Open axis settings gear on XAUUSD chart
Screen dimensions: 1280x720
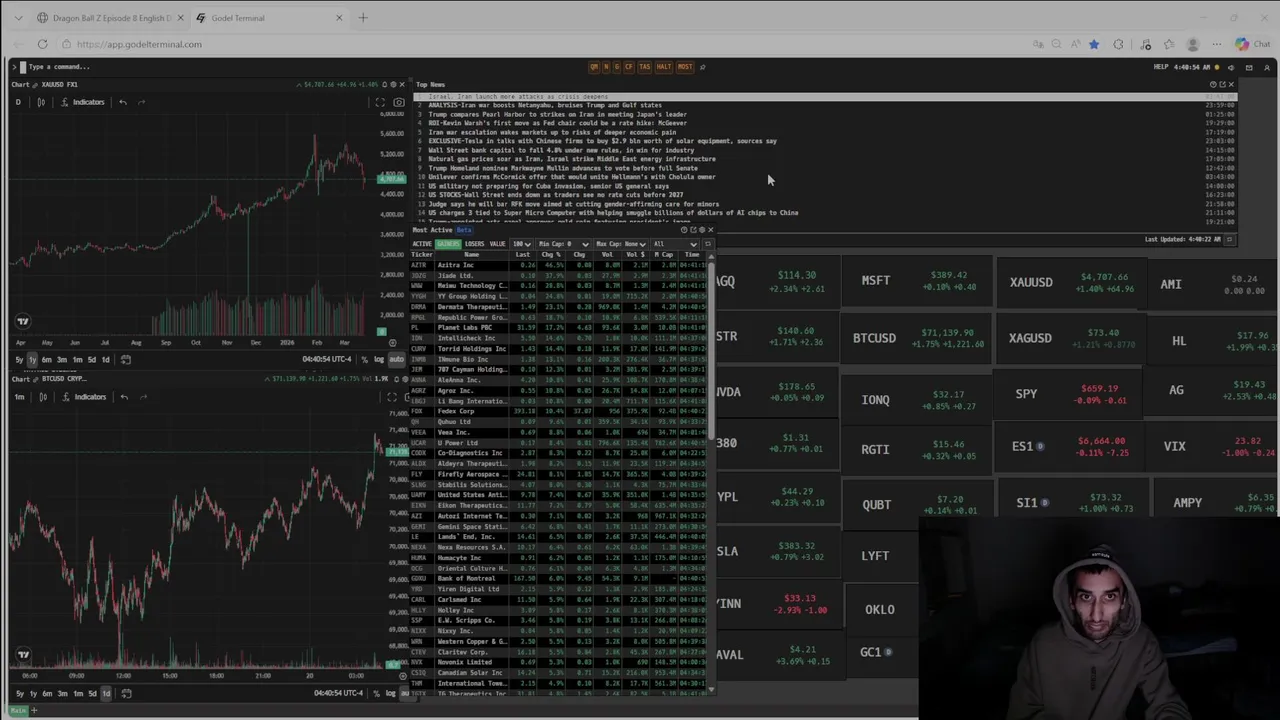click(x=393, y=343)
